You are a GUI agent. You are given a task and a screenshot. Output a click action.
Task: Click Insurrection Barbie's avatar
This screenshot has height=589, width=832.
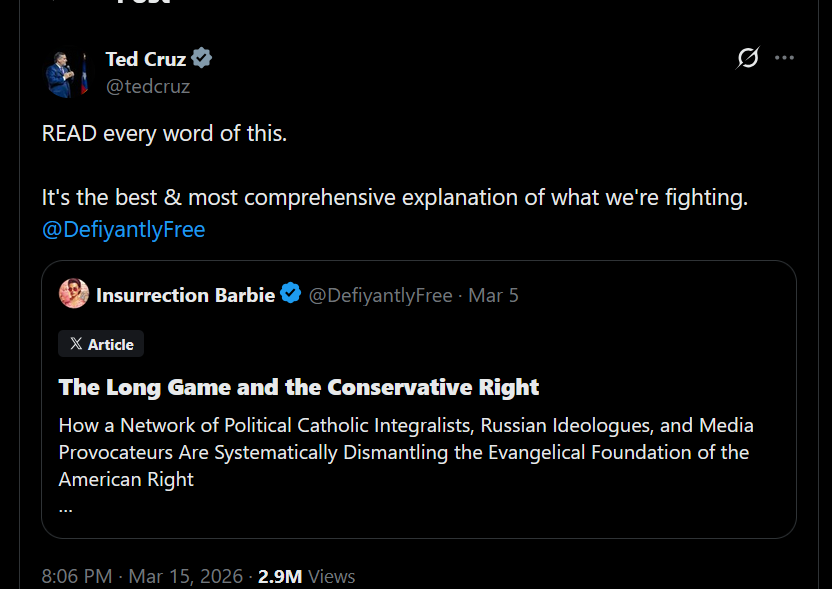(74, 293)
